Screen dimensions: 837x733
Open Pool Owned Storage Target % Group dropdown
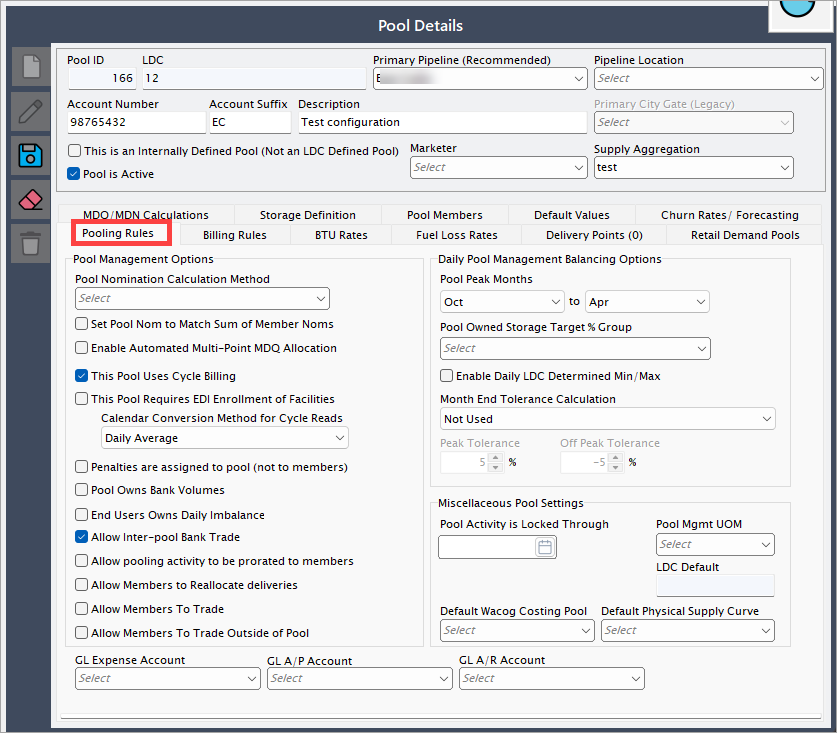(x=575, y=349)
